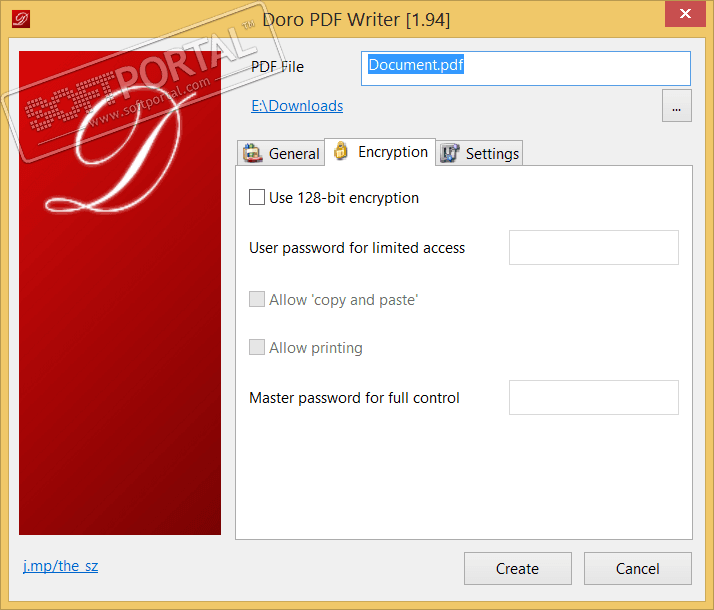Close the Doro PDF Writer window

685,14
